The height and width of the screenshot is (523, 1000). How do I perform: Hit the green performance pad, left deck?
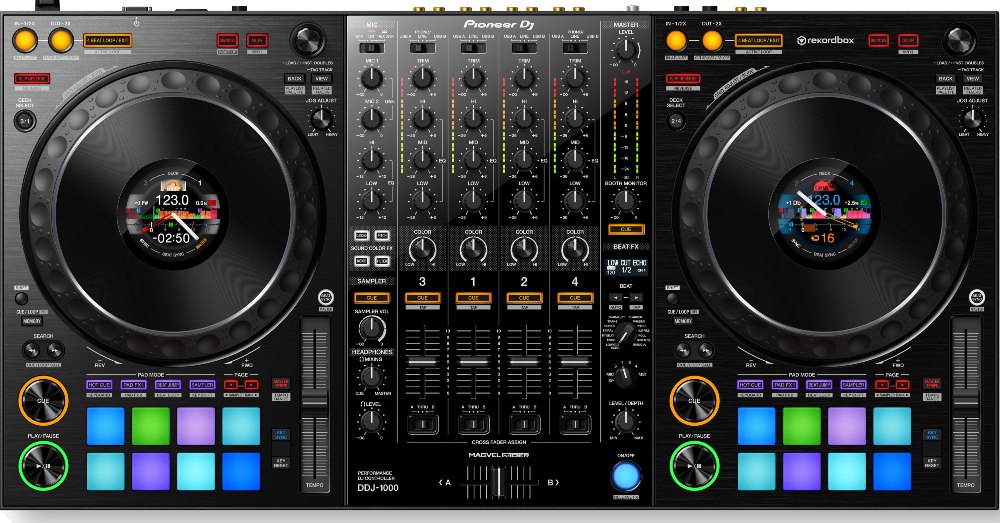pos(151,426)
